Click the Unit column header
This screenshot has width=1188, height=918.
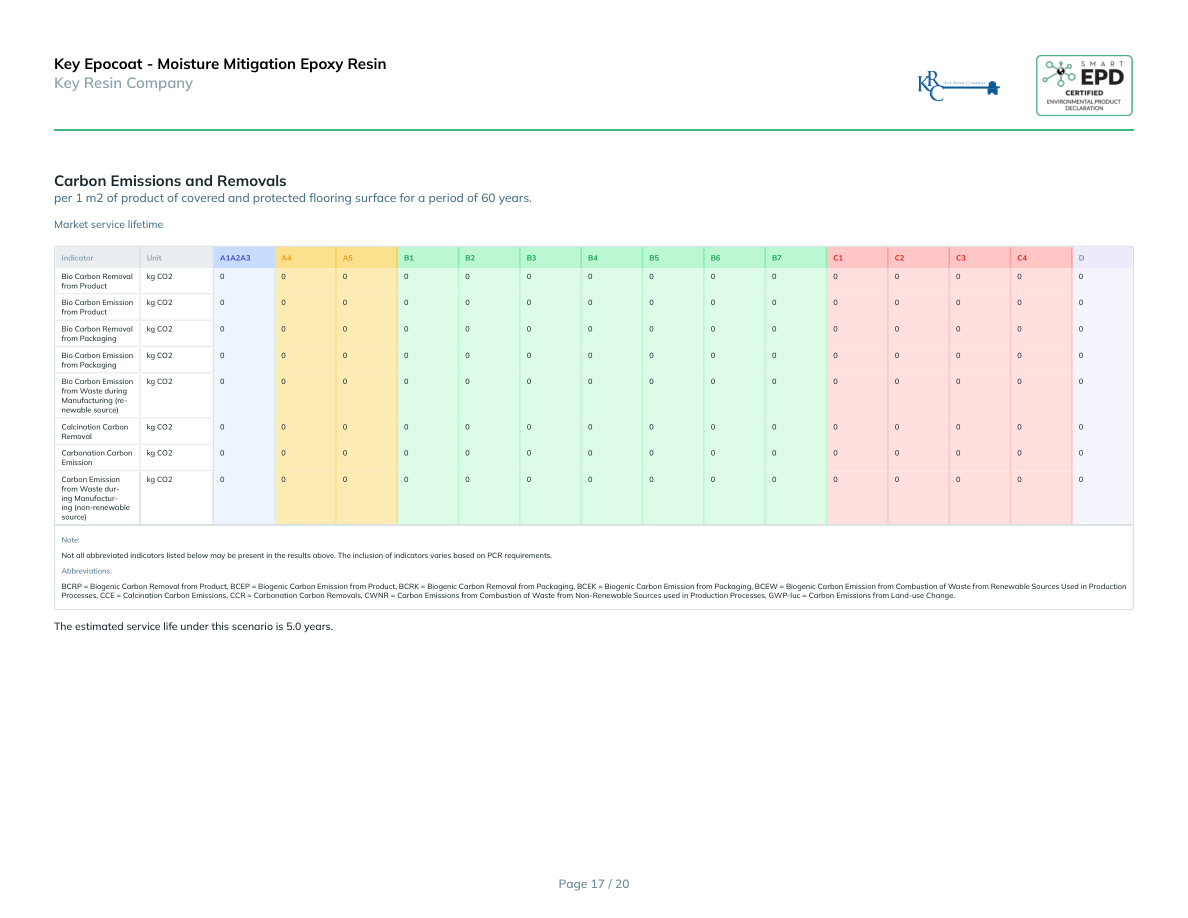(x=154, y=258)
